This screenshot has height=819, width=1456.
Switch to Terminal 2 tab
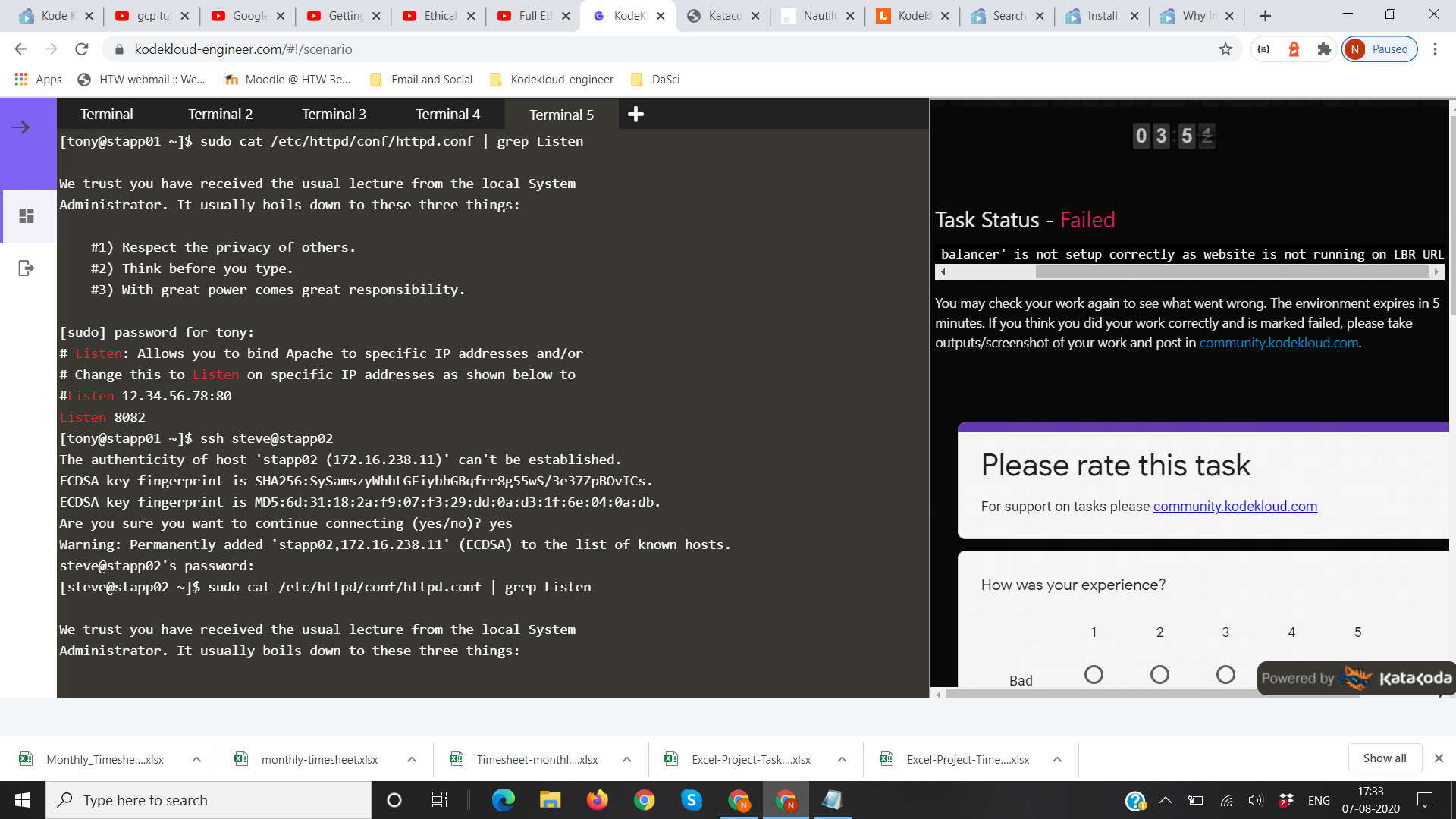coord(220,115)
